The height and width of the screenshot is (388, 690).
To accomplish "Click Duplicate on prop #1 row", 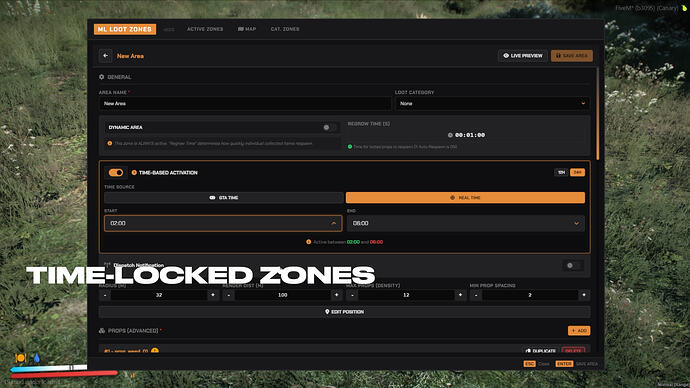I will 540,351.
